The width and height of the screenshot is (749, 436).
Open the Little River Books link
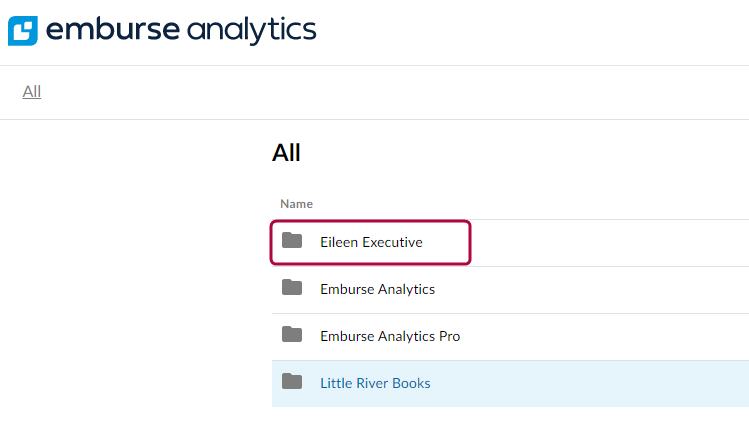(375, 383)
